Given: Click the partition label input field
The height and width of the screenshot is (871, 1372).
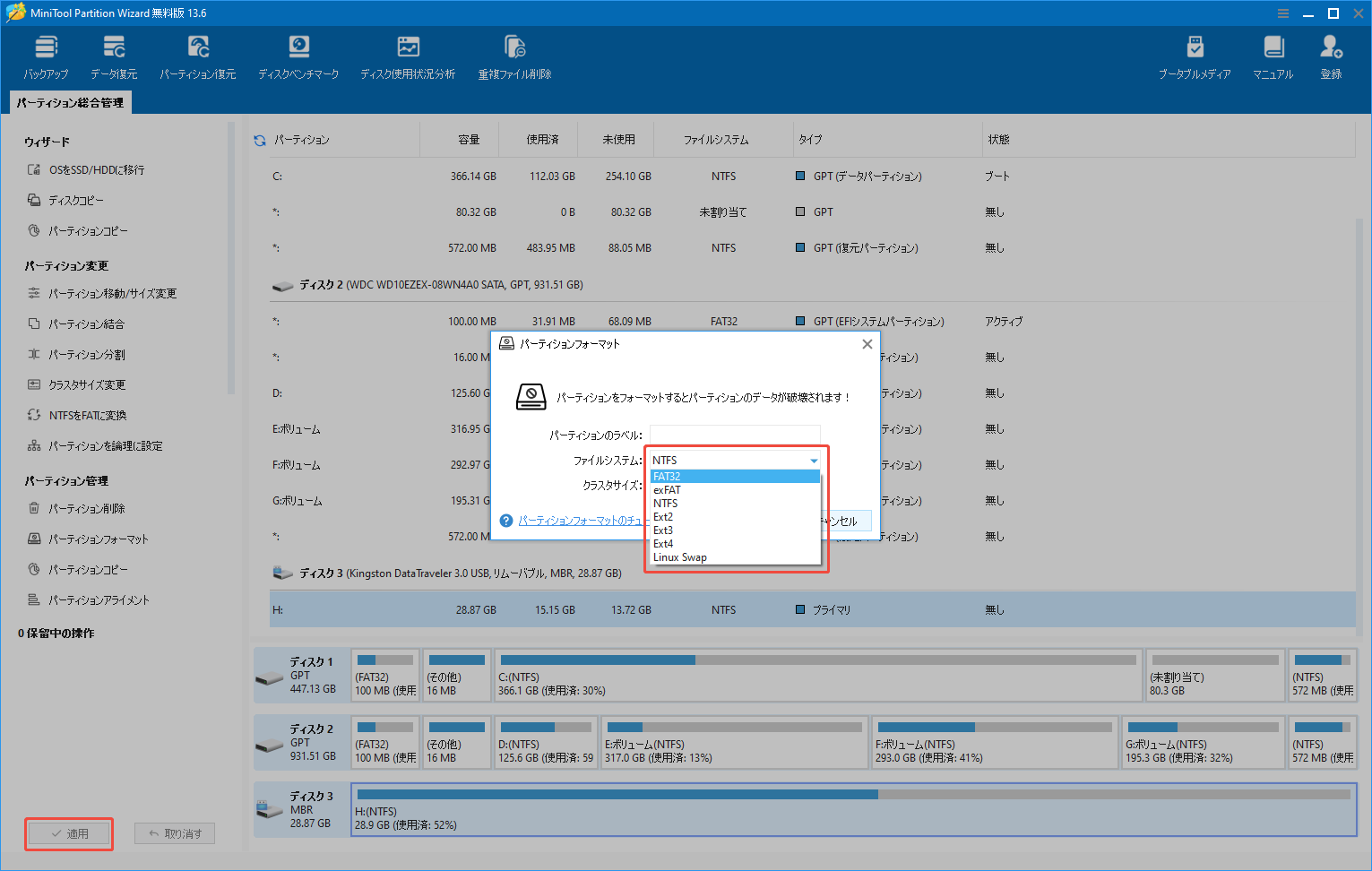Looking at the screenshot, I should 735,433.
